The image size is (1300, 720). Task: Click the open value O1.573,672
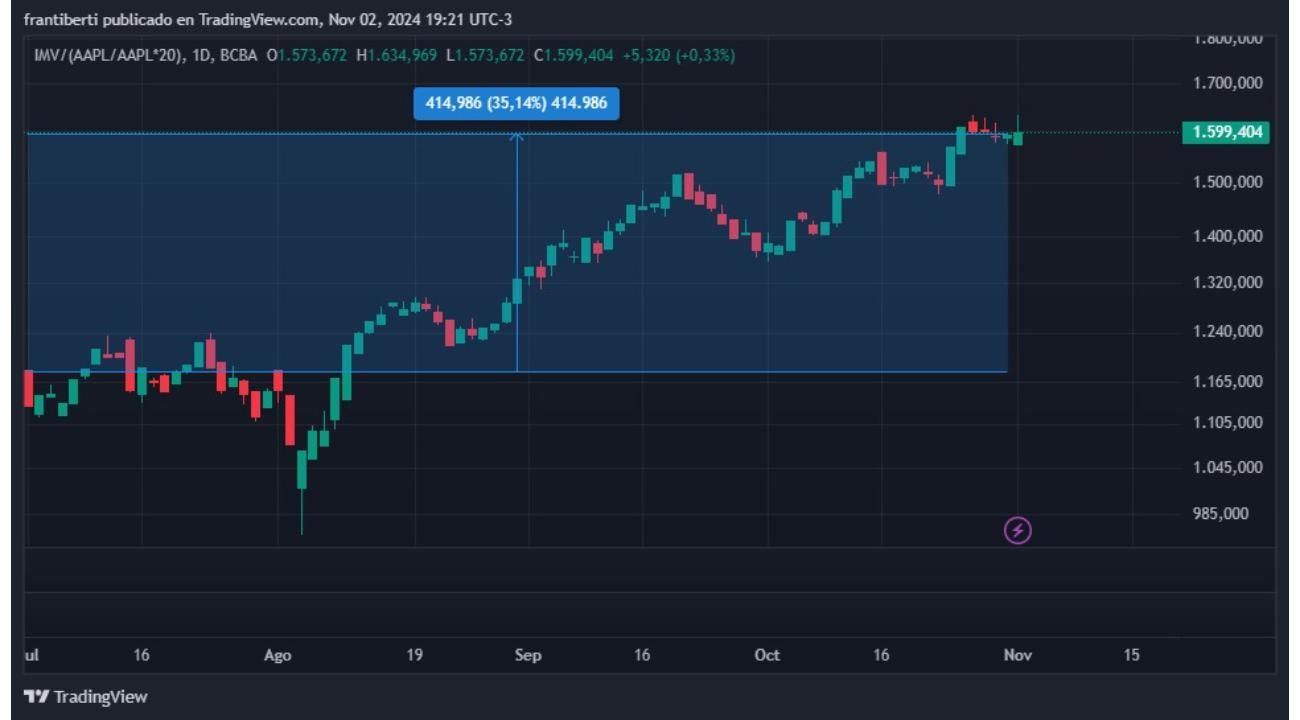(306, 55)
